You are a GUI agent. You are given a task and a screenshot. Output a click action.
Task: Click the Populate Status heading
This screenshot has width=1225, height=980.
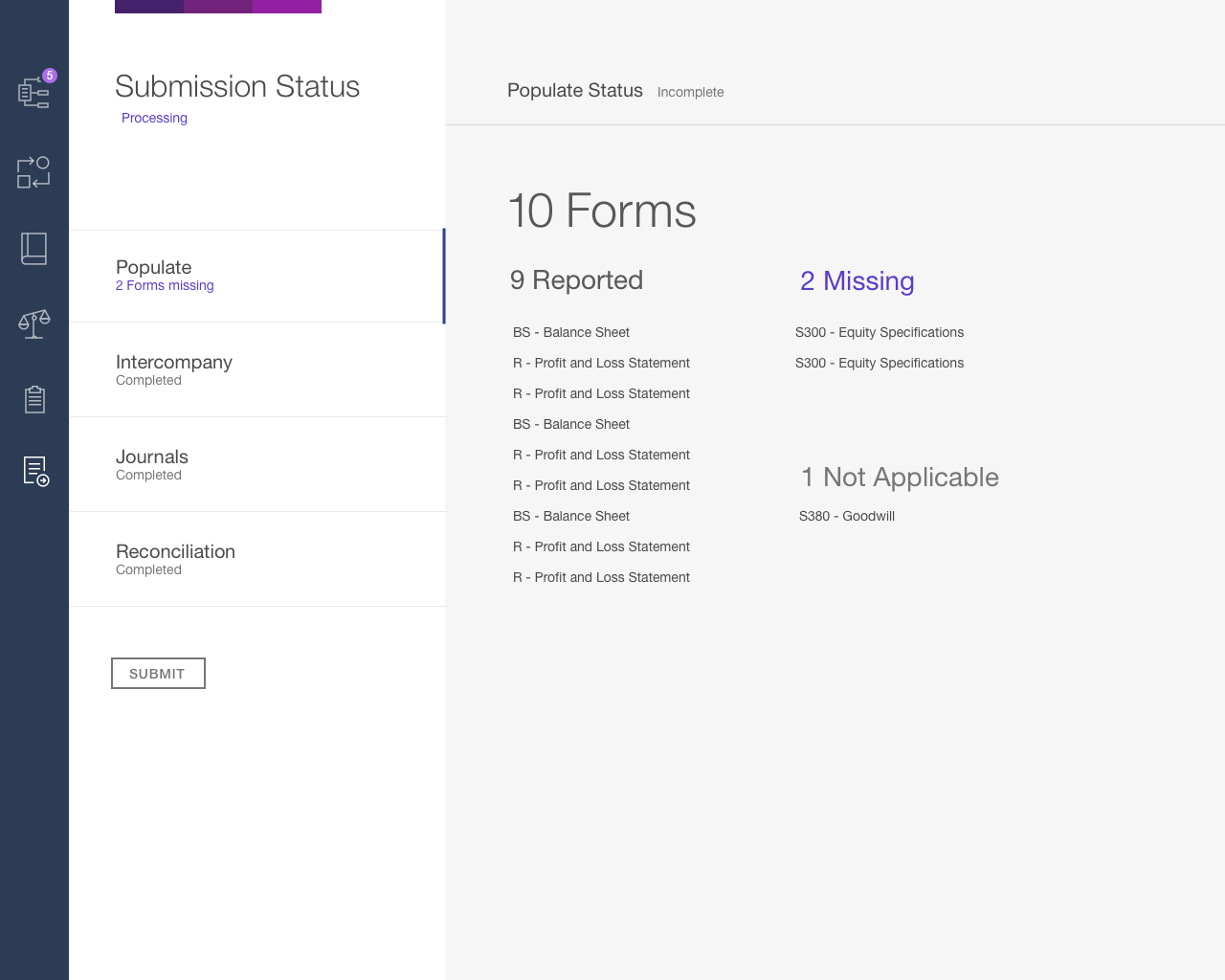pos(575,90)
